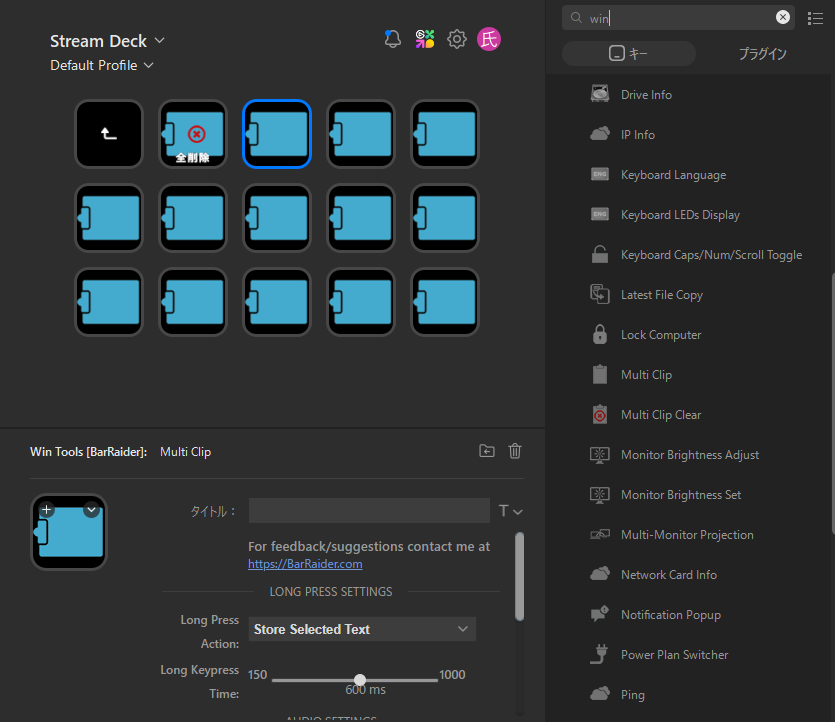Click the action list scrollbar
Viewport: 835px width, 722px height.
pyautogui.click(x=832, y=403)
